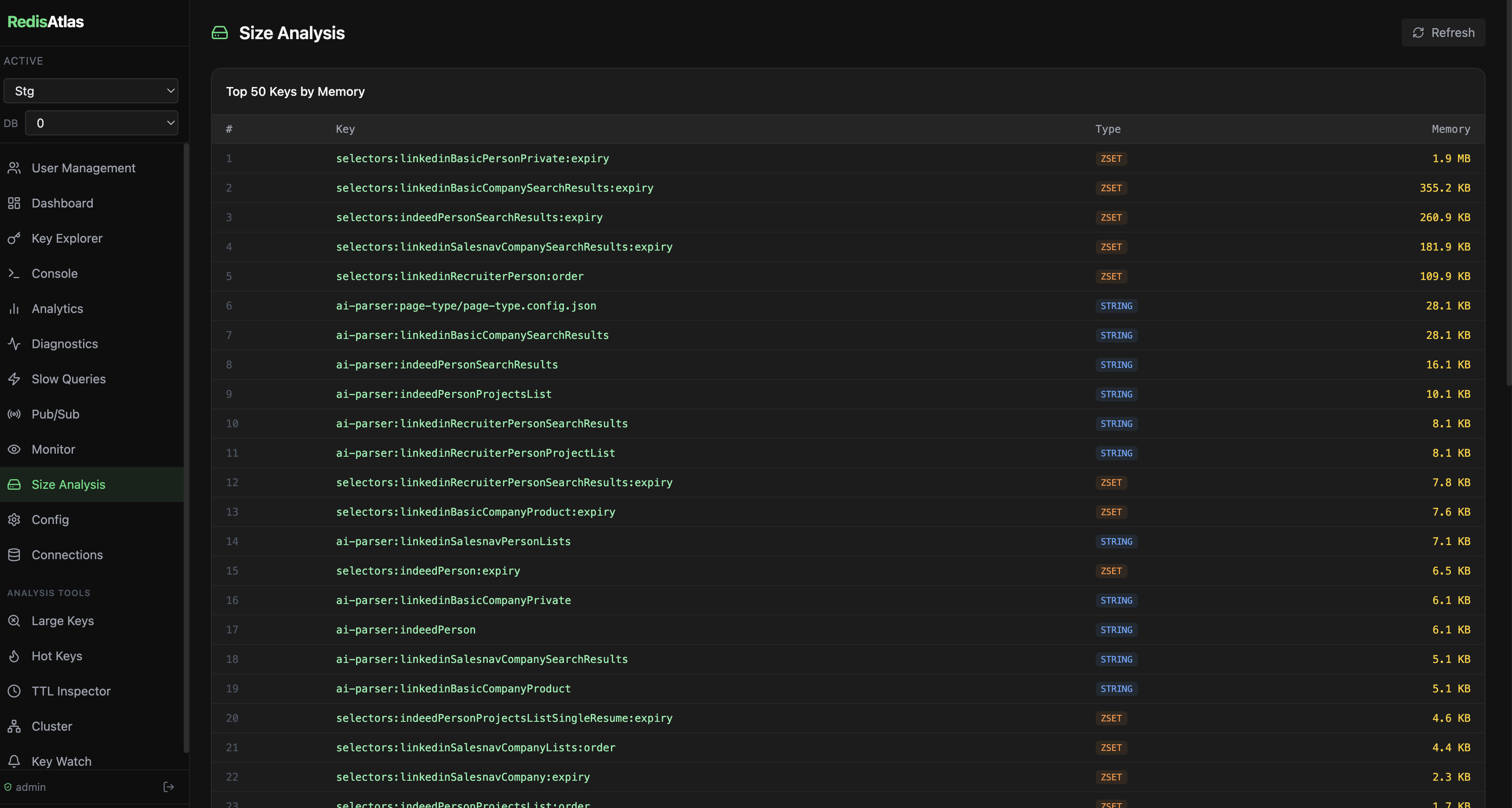Click the Pub/Sub broadcast icon
The height and width of the screenshot is (808, 1512).
coord(14,415)
